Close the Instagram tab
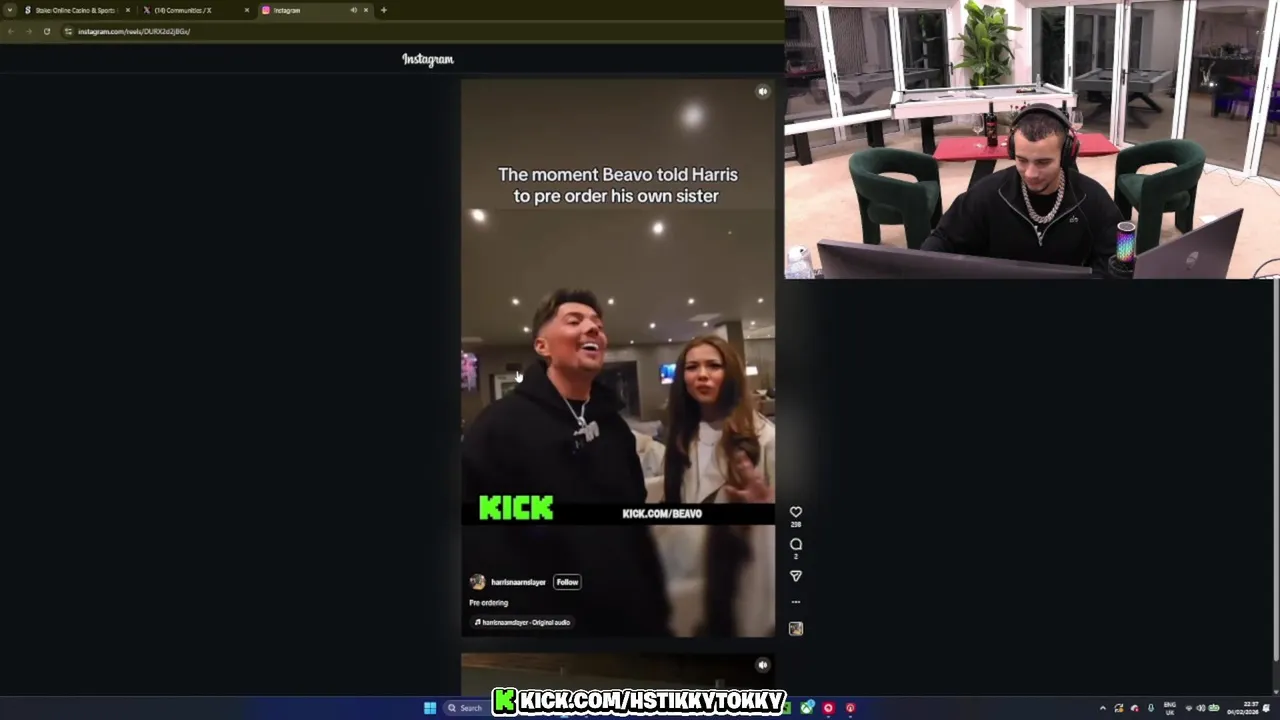Screen dimensions: 1280x720 coord(366,10)
